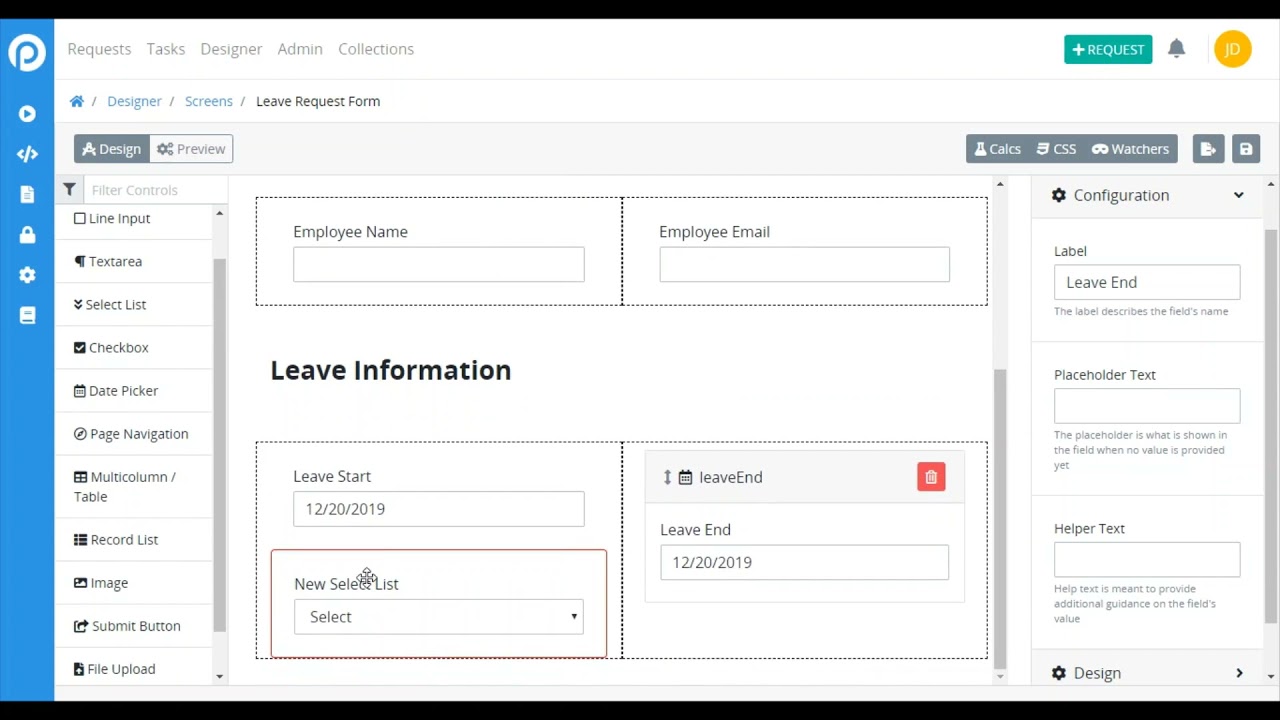Open the Designer menu
This screenshot has height=720, width=1280.
(x=231, y=49)
